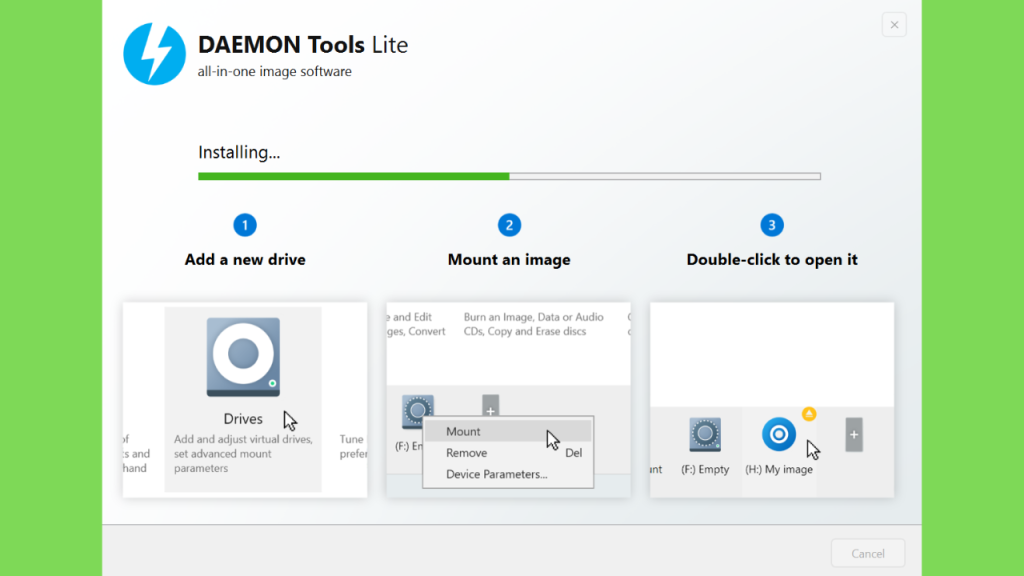
Task: Click the (F:) Empty drive icon in step three
Action: coord(705,434)
